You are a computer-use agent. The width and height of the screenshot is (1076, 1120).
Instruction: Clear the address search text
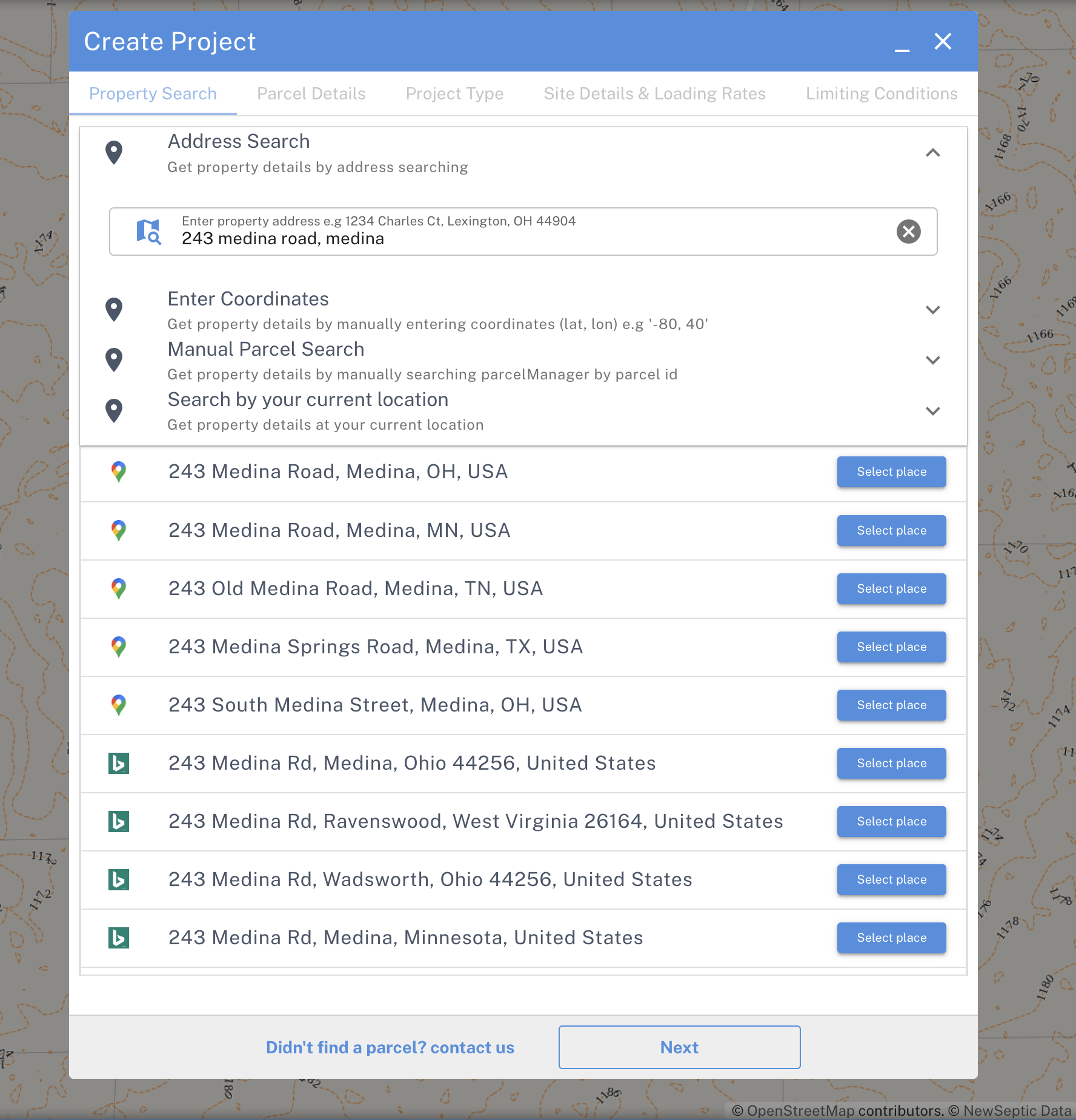(908, 232)
